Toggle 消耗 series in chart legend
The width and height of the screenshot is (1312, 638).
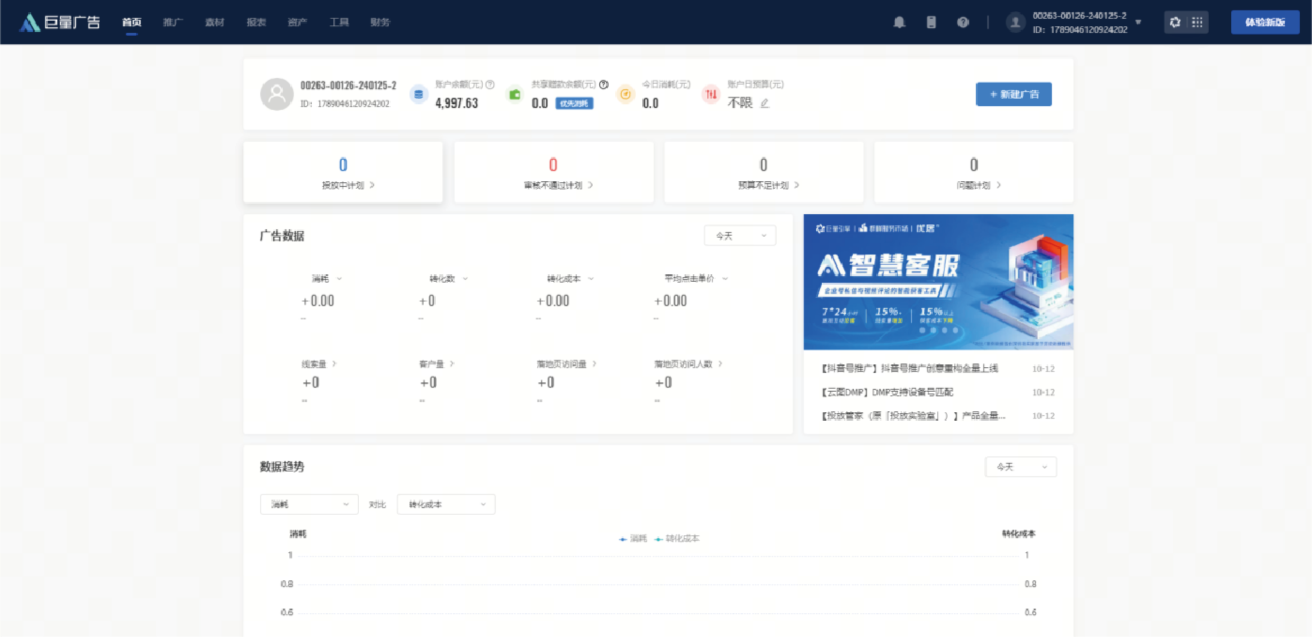pyautogui.click(x=634, y=538)
